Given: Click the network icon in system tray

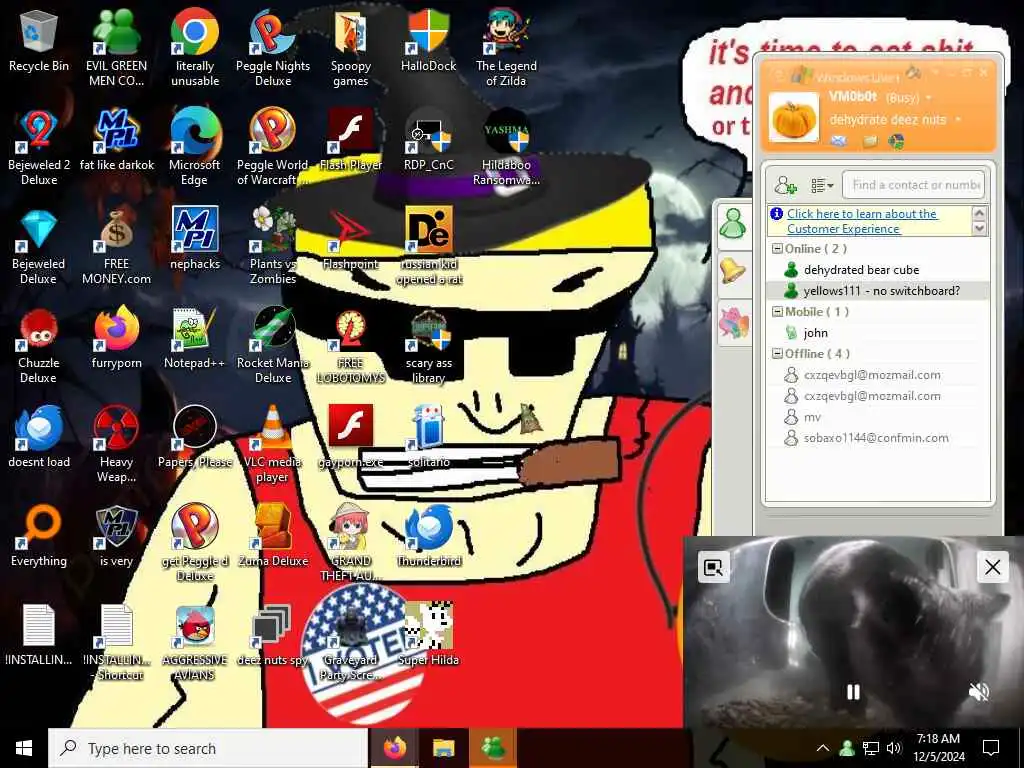Looking at the screenshot, I should coord(871,748).
